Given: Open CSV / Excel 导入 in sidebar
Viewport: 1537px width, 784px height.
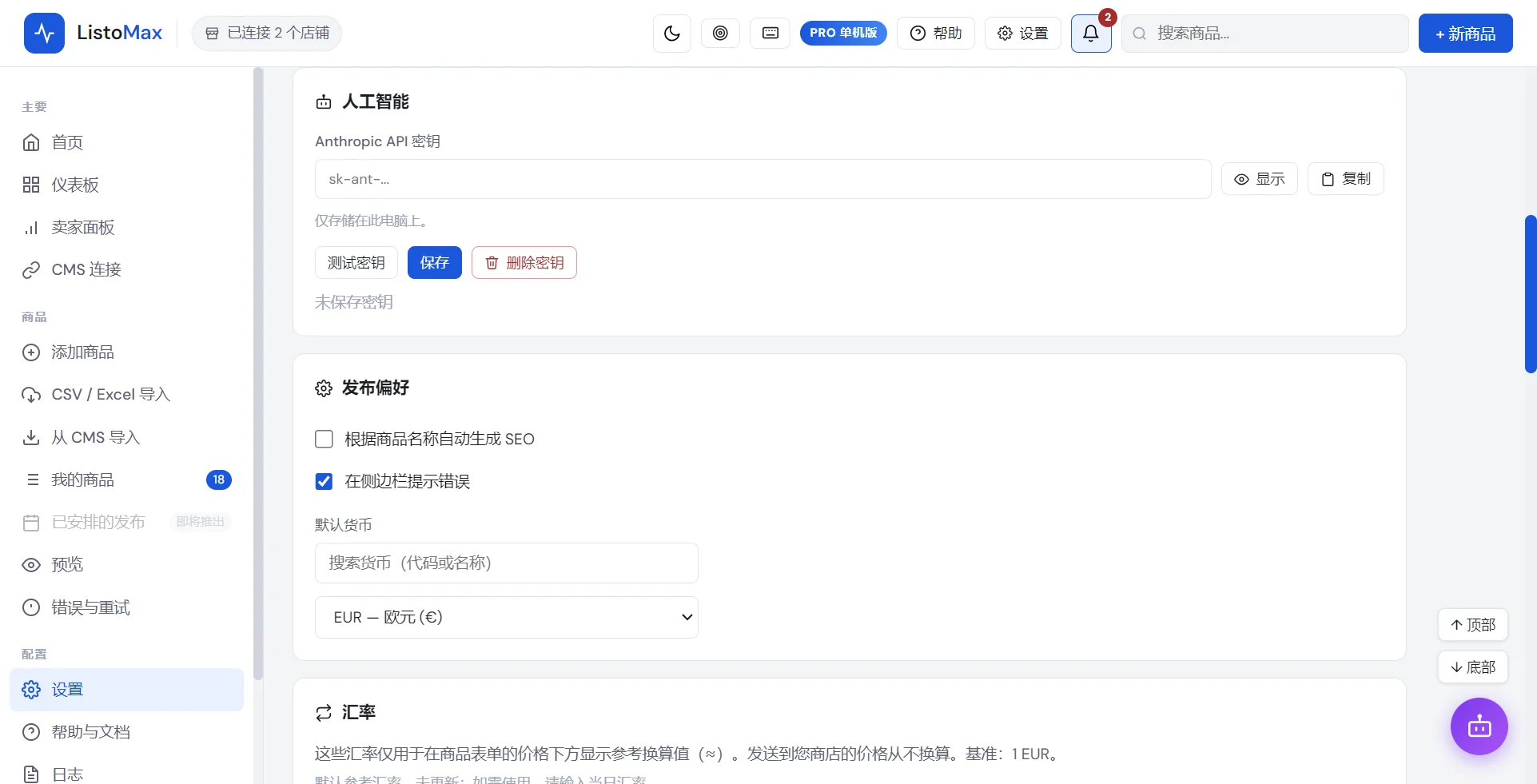Looking at the screenshot, I should point(126,394).
